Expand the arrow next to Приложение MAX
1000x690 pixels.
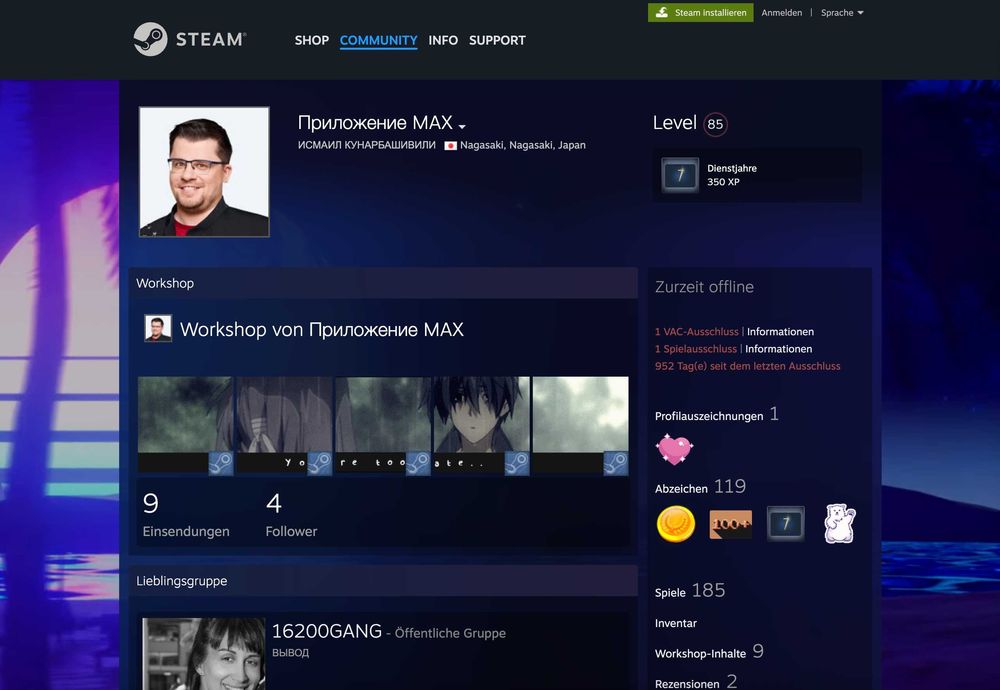tap(462, 126)
